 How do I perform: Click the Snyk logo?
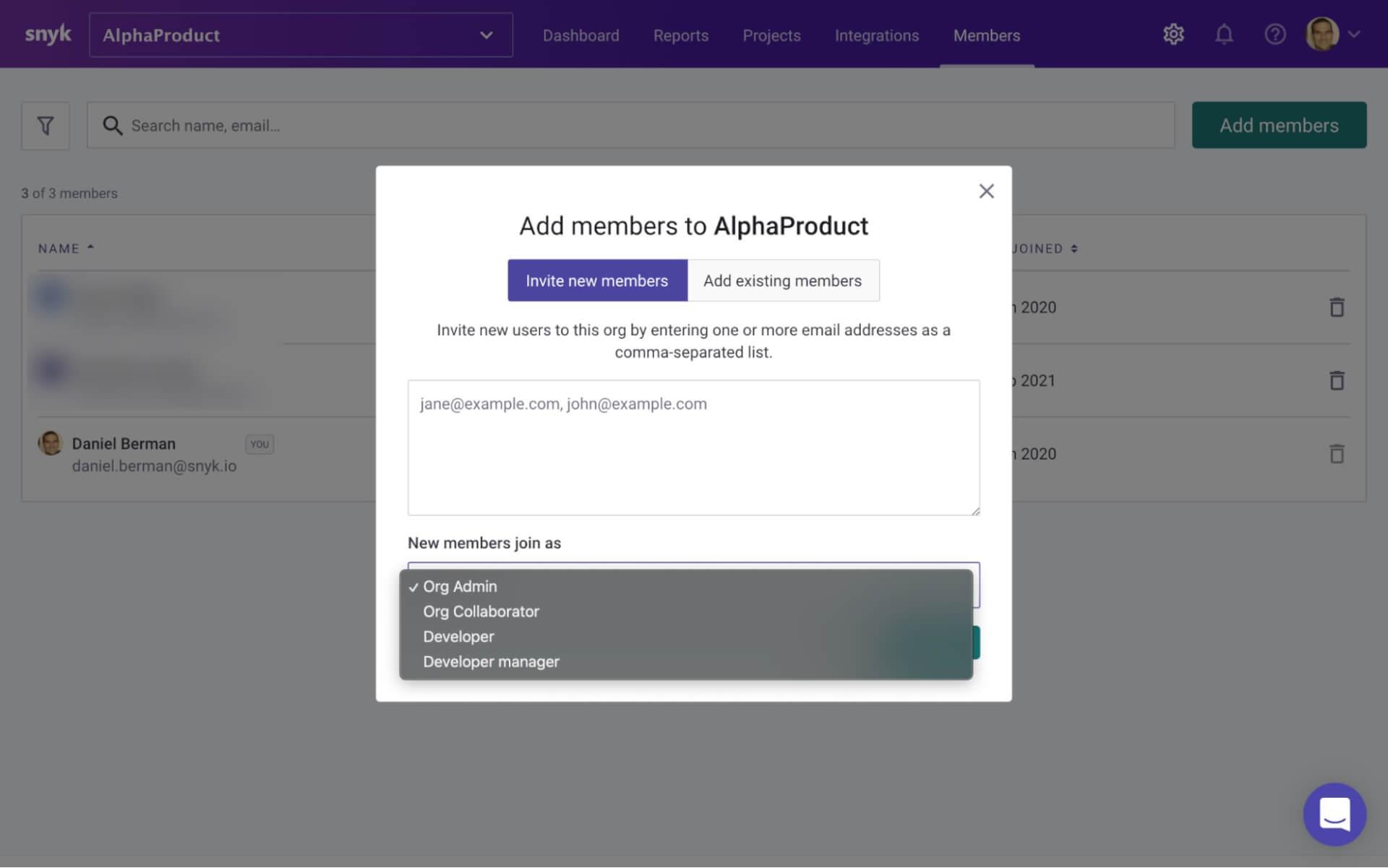[x=48, y=35]
